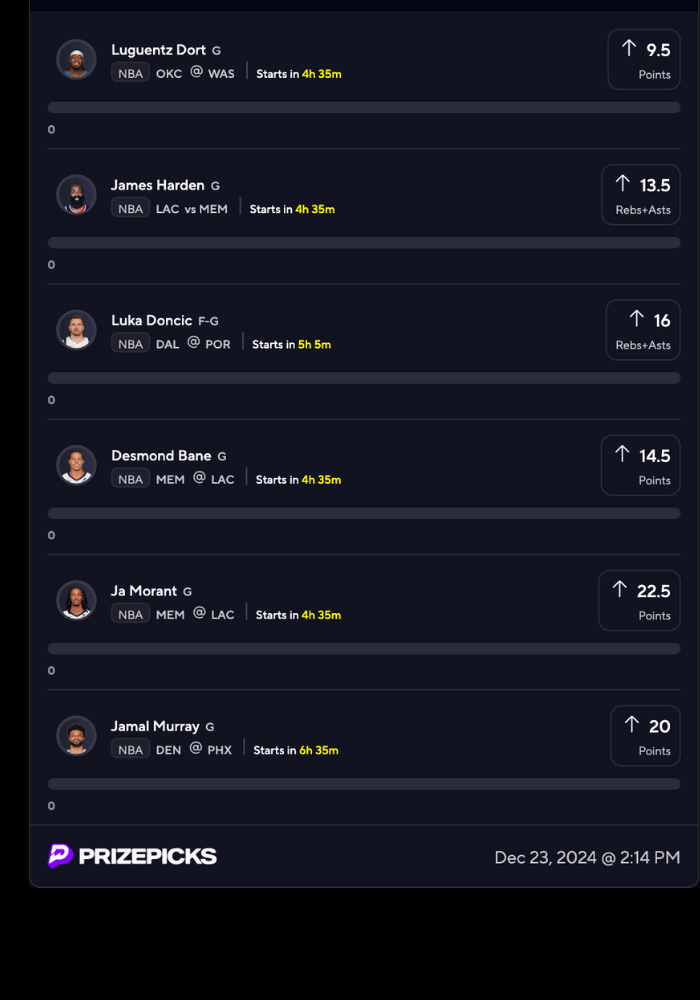Click the PRIZEPICKS wordmark text
This screenshot has height=1000, width=700.
[x=147, y=856]
